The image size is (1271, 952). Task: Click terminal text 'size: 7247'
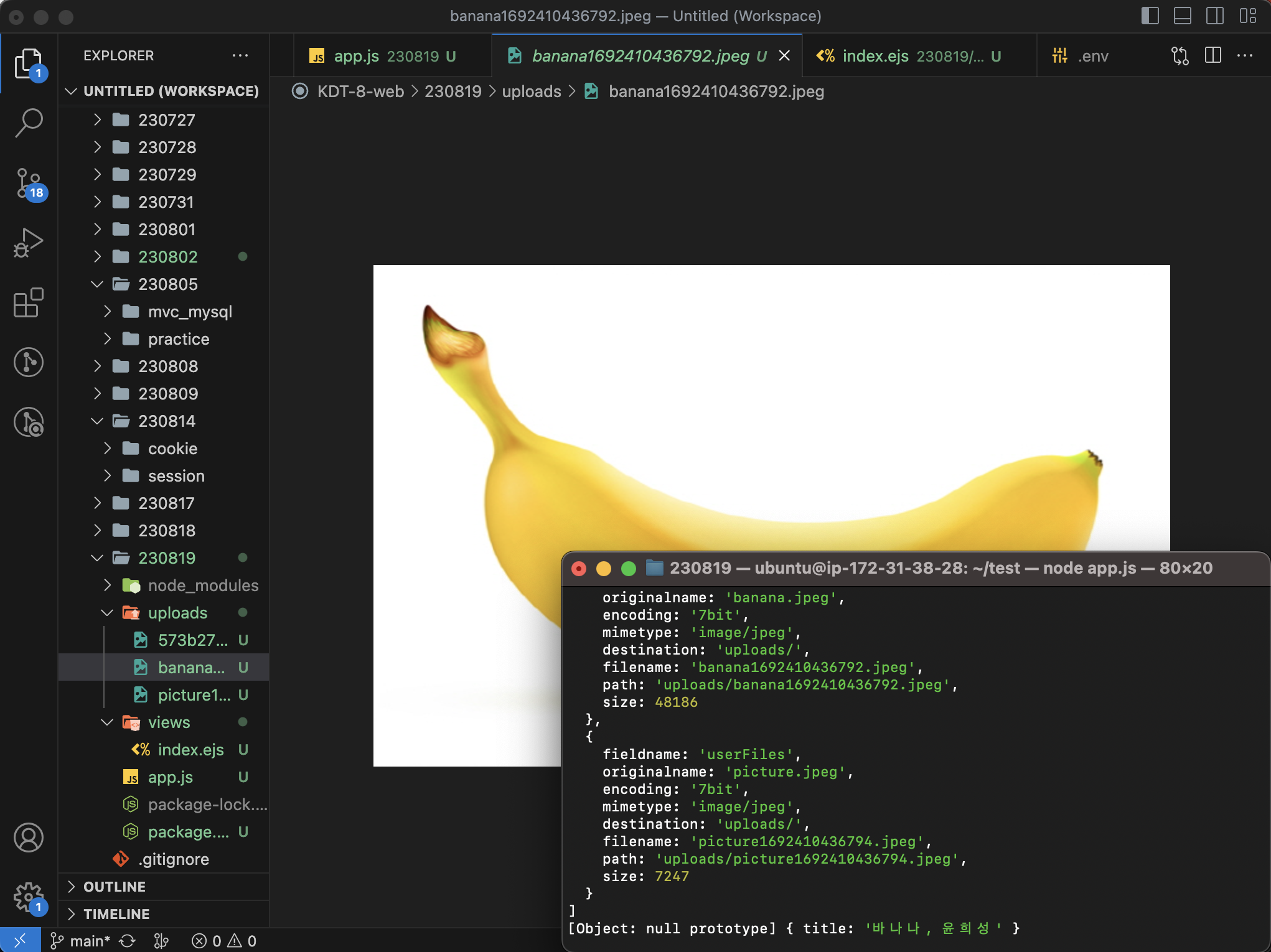pos(645,876)
